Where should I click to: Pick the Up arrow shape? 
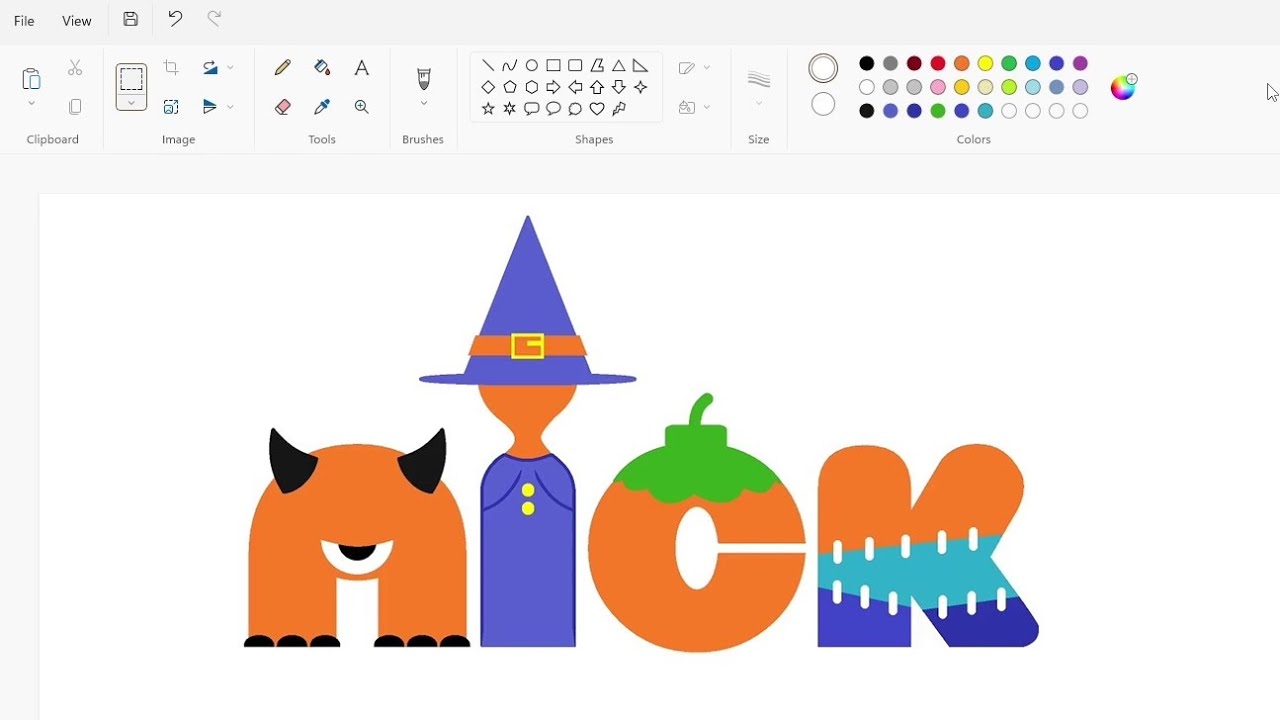[x=597, y=88]
